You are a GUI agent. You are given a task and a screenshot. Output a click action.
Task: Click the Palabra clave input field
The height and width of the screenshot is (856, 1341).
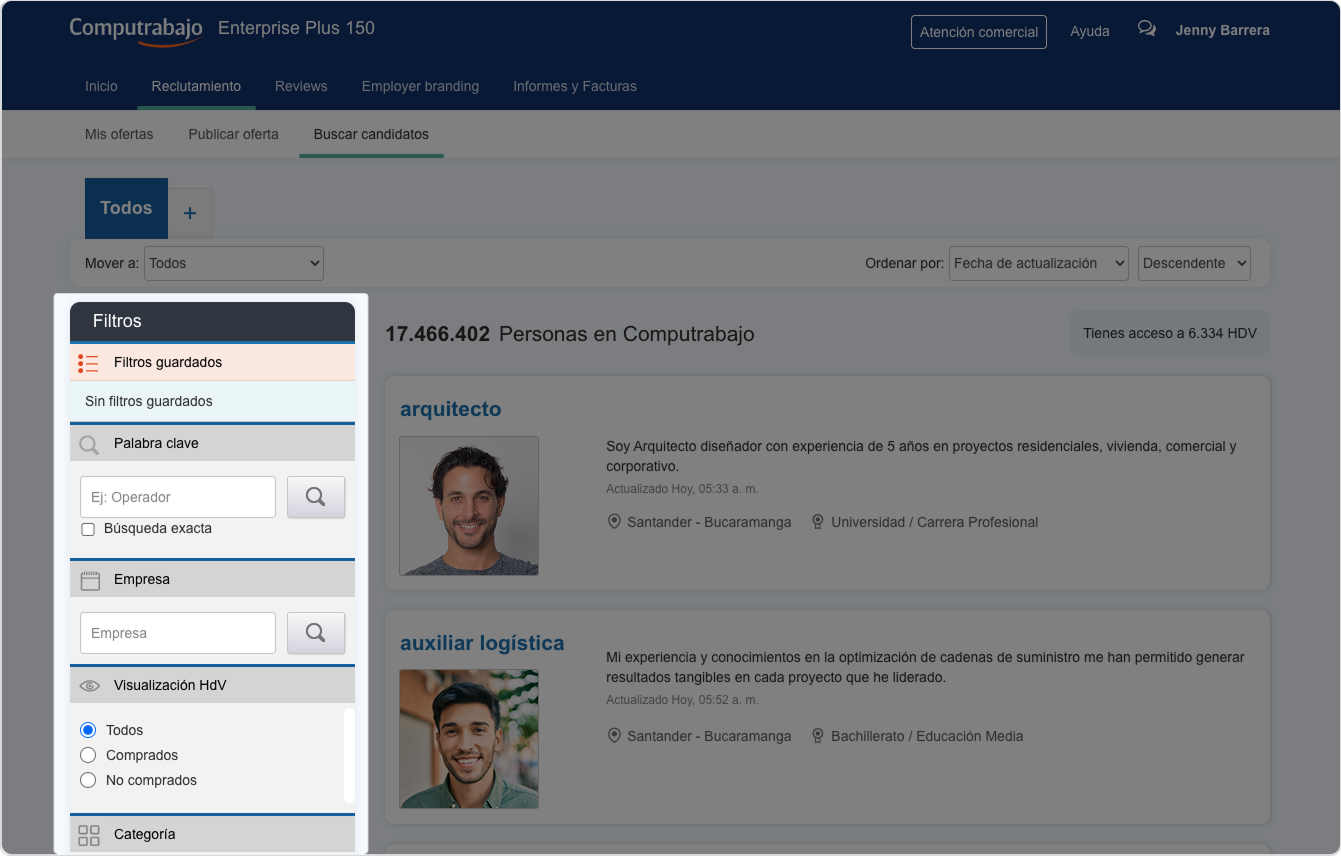(178, 497)
